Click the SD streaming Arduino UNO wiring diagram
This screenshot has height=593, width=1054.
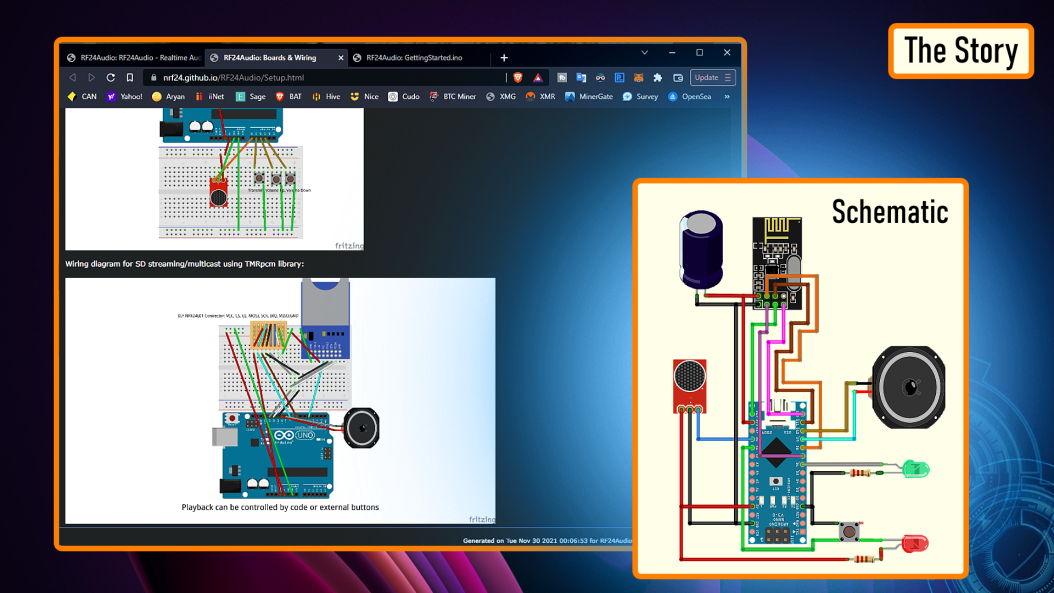280,401
